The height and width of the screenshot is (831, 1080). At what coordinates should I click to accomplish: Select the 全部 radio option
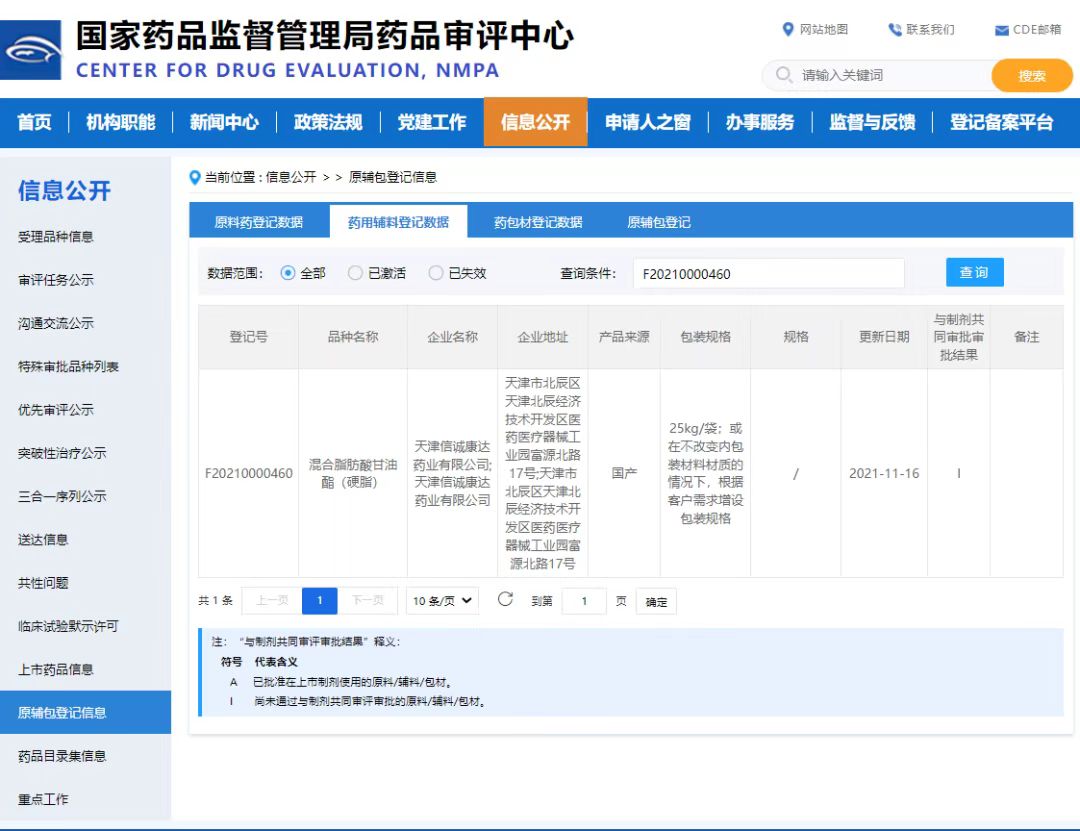[289, 272]
